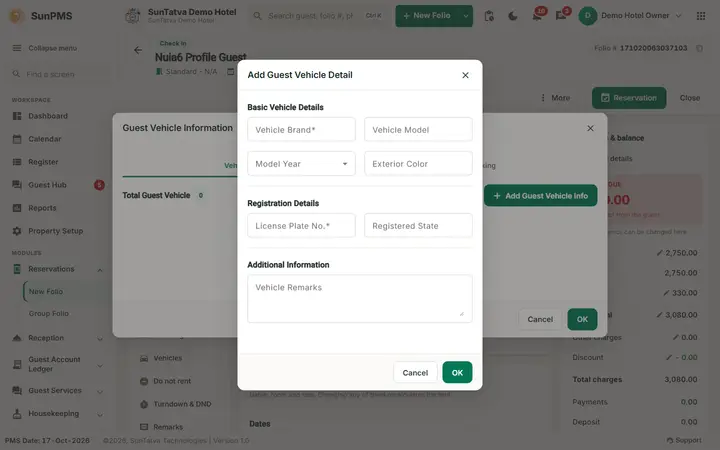Click the Support link in footer
Screen dimensions: 720x450
(x=684, y=440)
